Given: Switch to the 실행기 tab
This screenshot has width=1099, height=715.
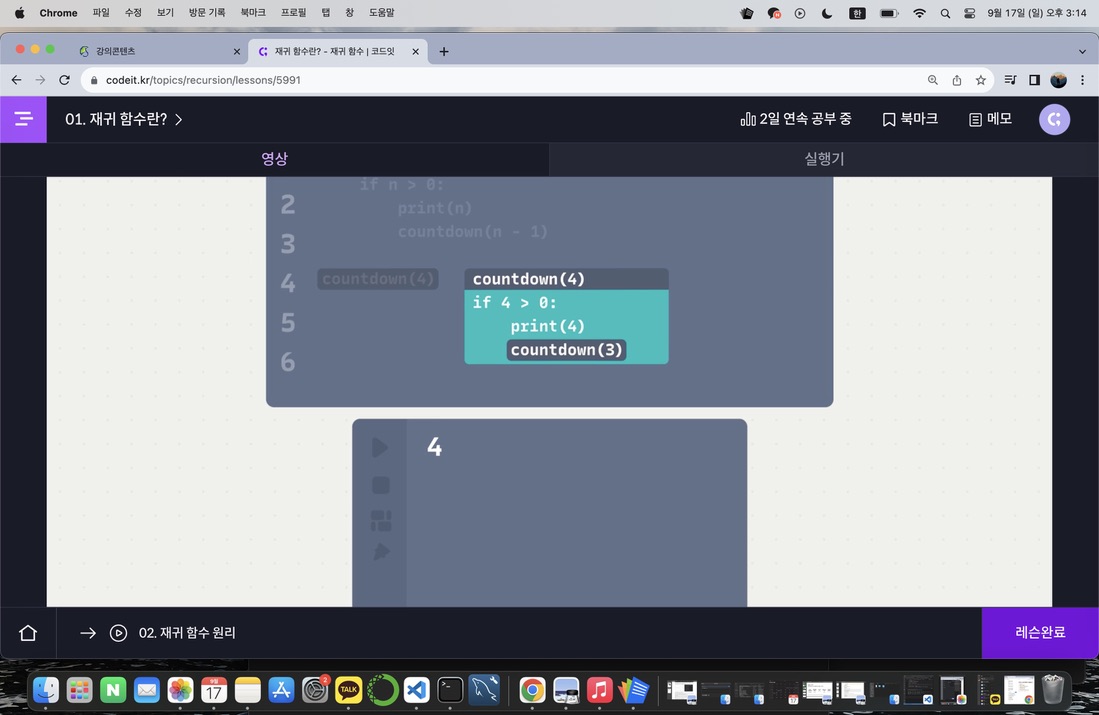Looking at the screenshot, I should (824, 159).
